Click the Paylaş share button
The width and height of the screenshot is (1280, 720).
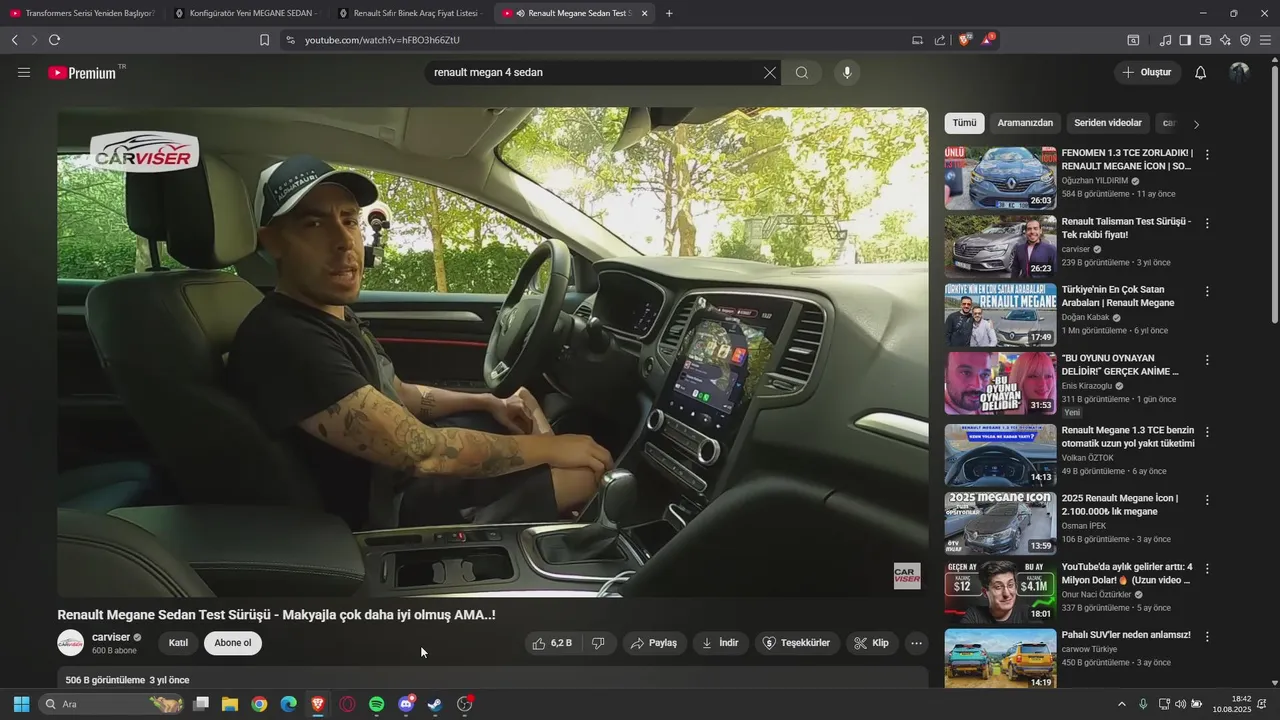[x=654, y=643]
